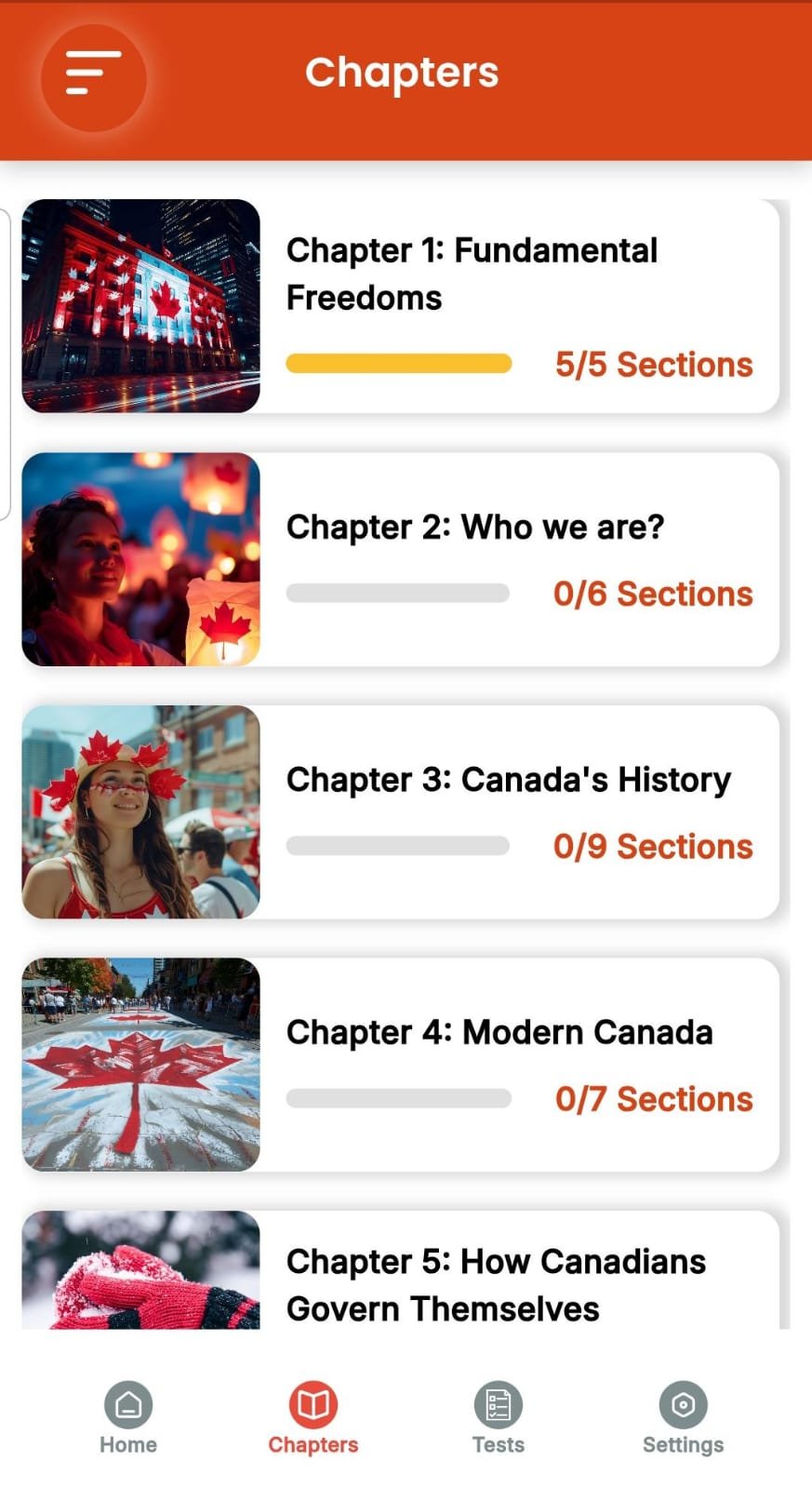Click the Chapter 2 lantern festival thumbnail
This screenshot has height=1488, width=812.
141,559
